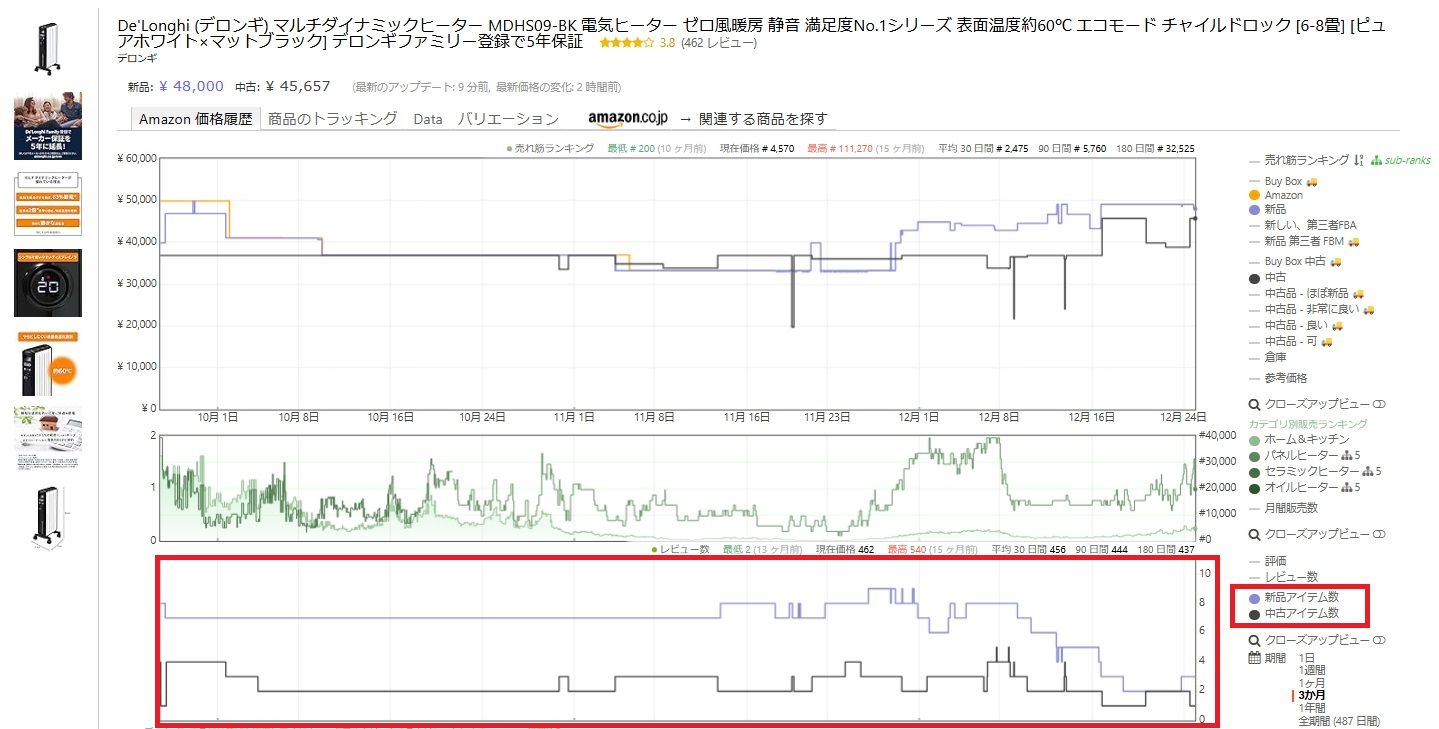Select the バリエーション tab
This screenshot has height=729, width=1439.
(508, 119)
